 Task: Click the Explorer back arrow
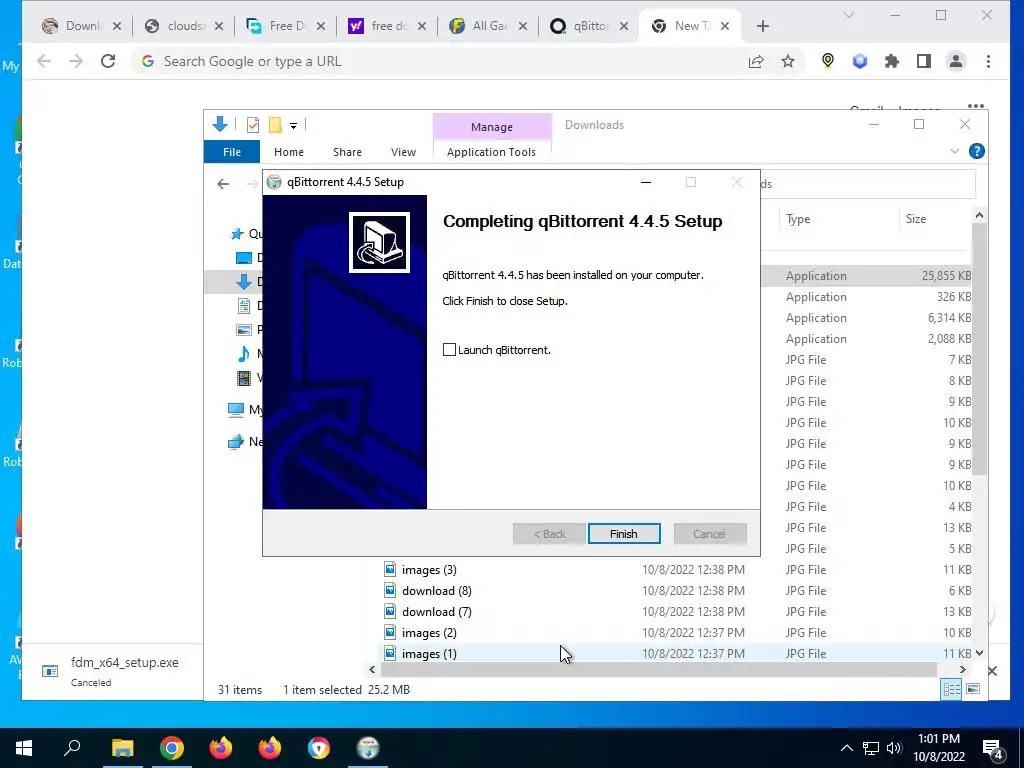click(223, 184)
